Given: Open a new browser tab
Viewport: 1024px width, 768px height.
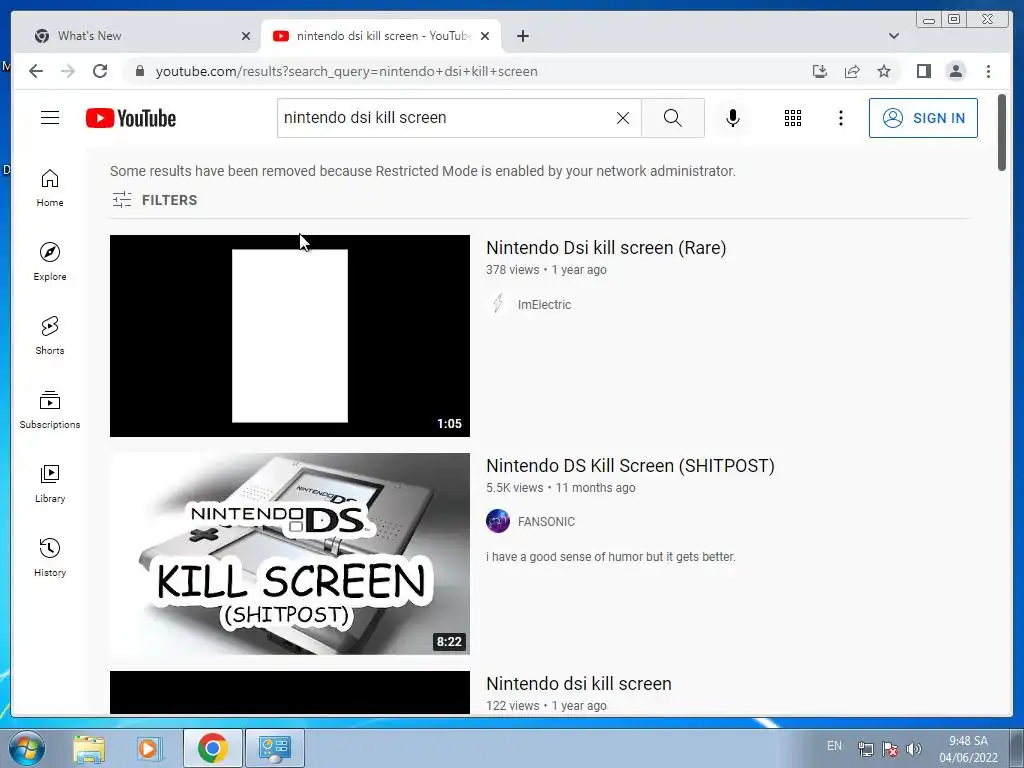Looking at the screenshot, I should (522, 36).
